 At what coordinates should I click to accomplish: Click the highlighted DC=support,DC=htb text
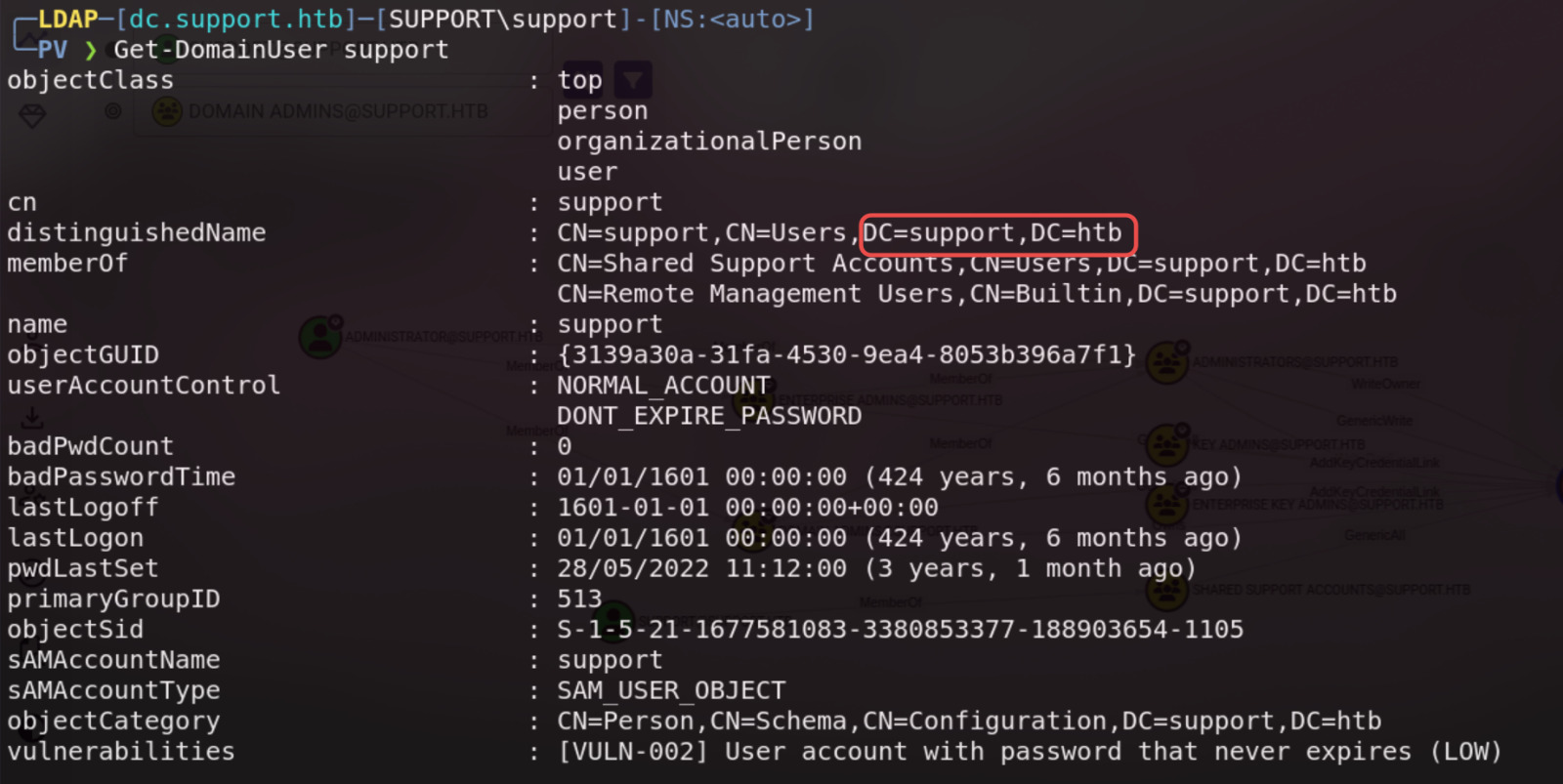tap(998, 233)
